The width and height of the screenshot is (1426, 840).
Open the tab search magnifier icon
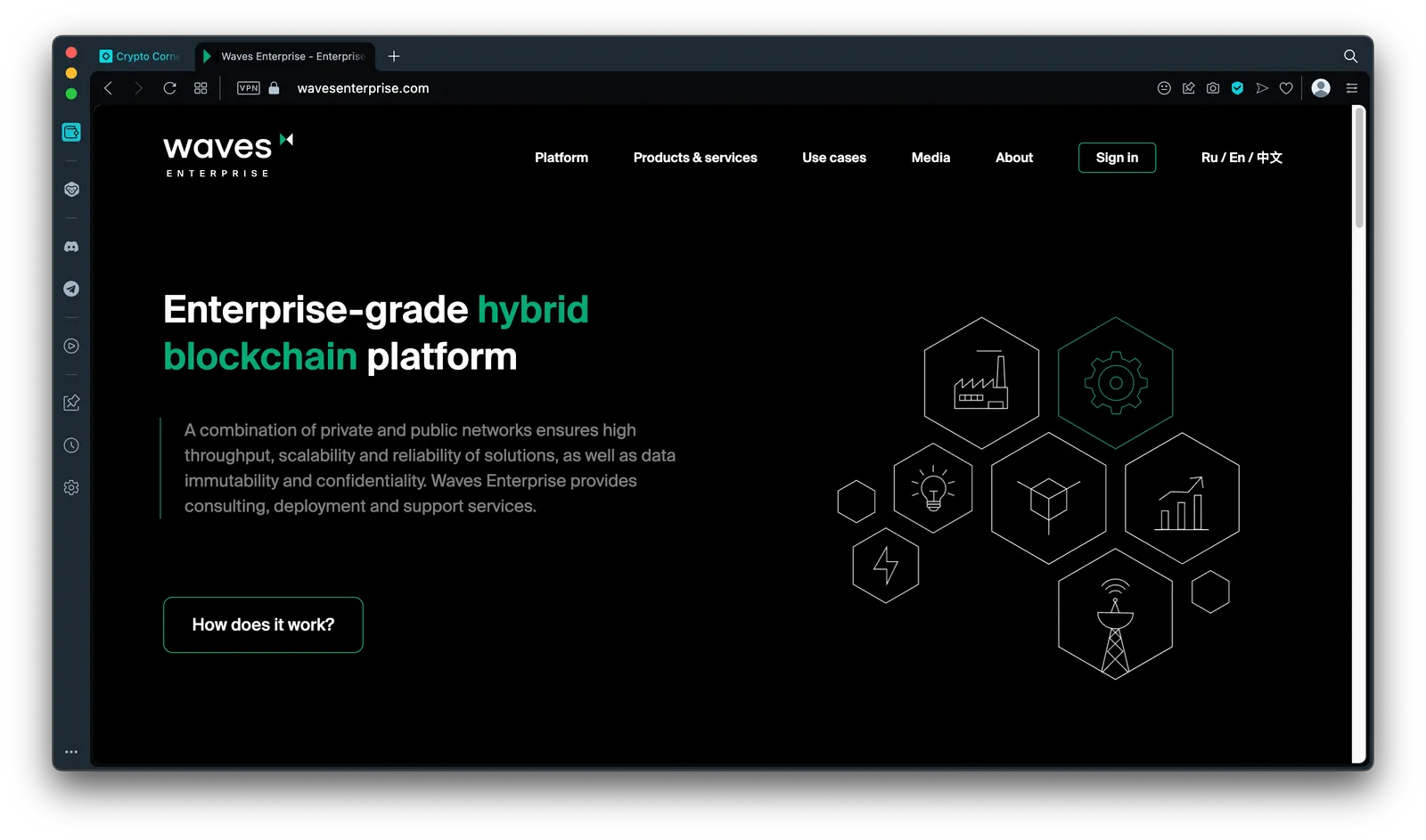coord(1350,56)
